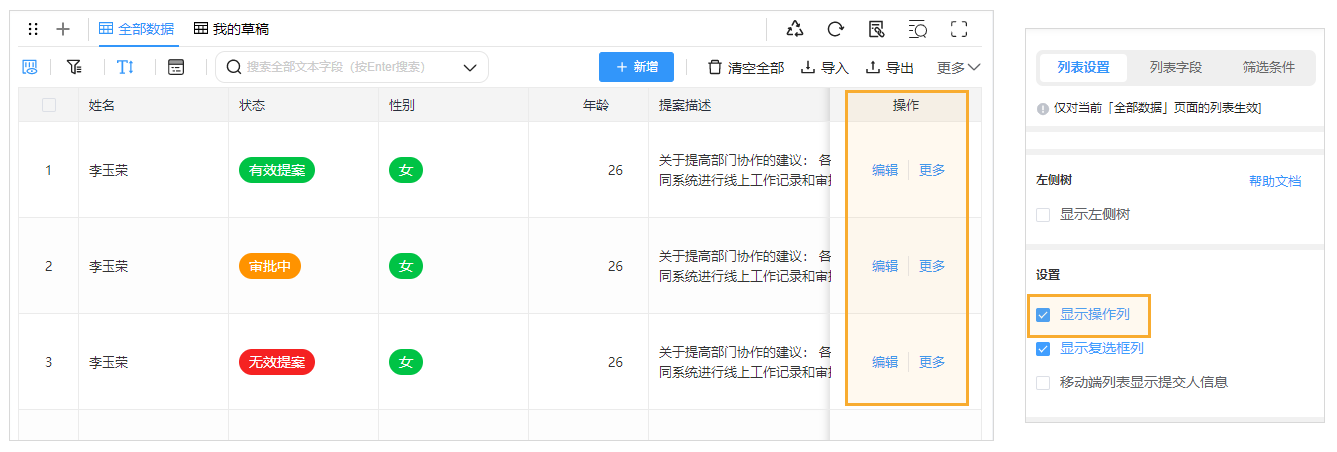Select the 筛选条件 tab

1268,68
